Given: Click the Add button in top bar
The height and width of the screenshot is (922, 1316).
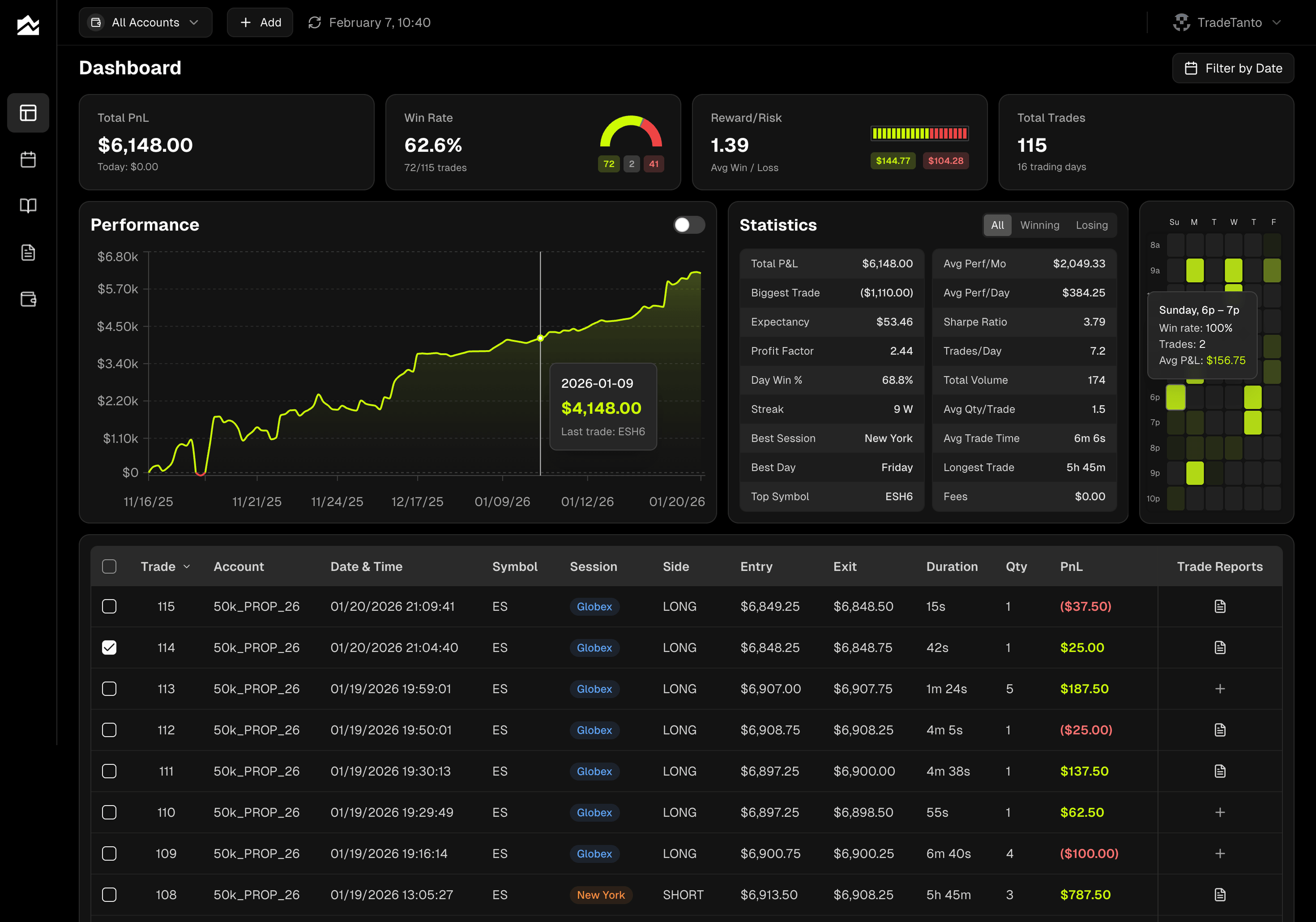Looking at the screenshot, I should coord(260,22).
